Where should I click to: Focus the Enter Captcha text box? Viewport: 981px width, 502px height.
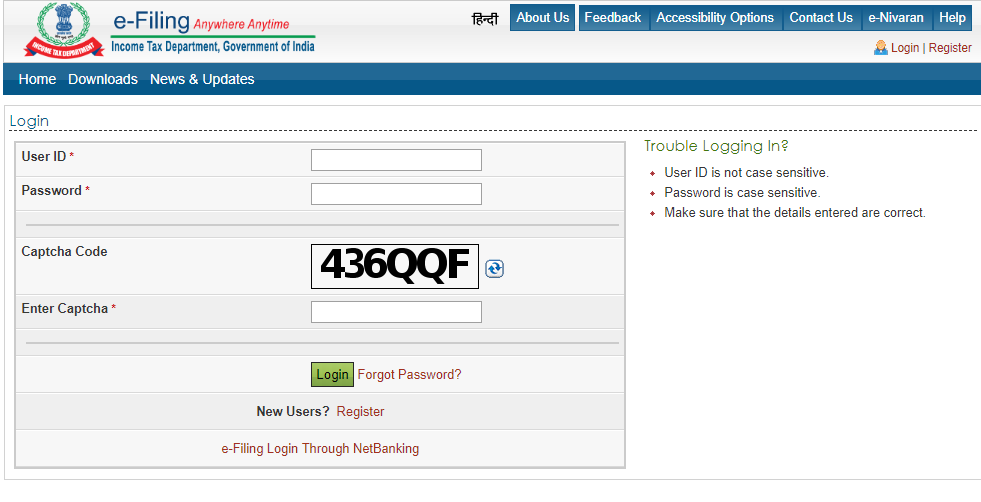coord(396,312)
